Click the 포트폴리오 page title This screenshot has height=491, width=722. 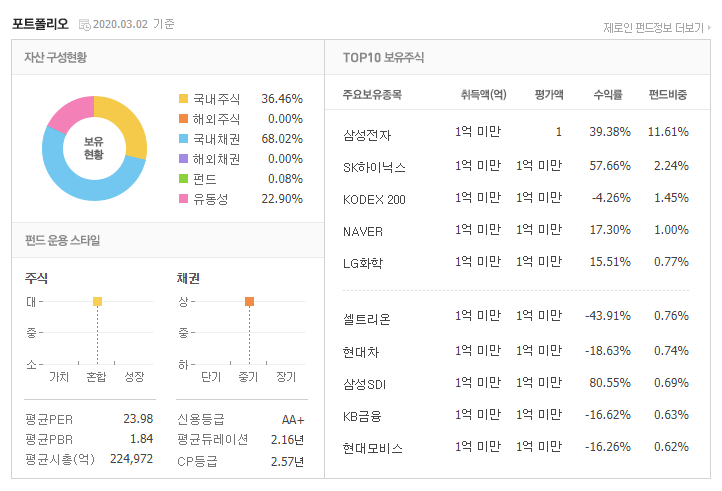(40, 24)
